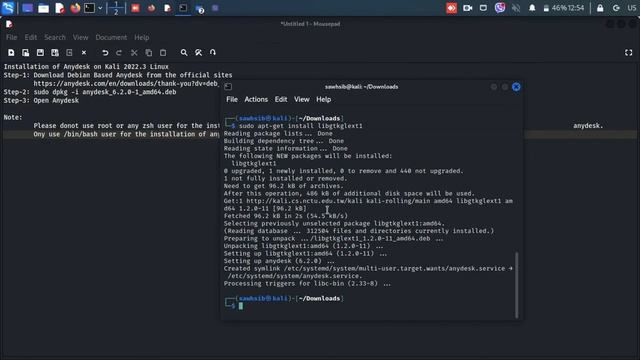Redo the edit in Mousepad toolbar

[x=119, y=53]
